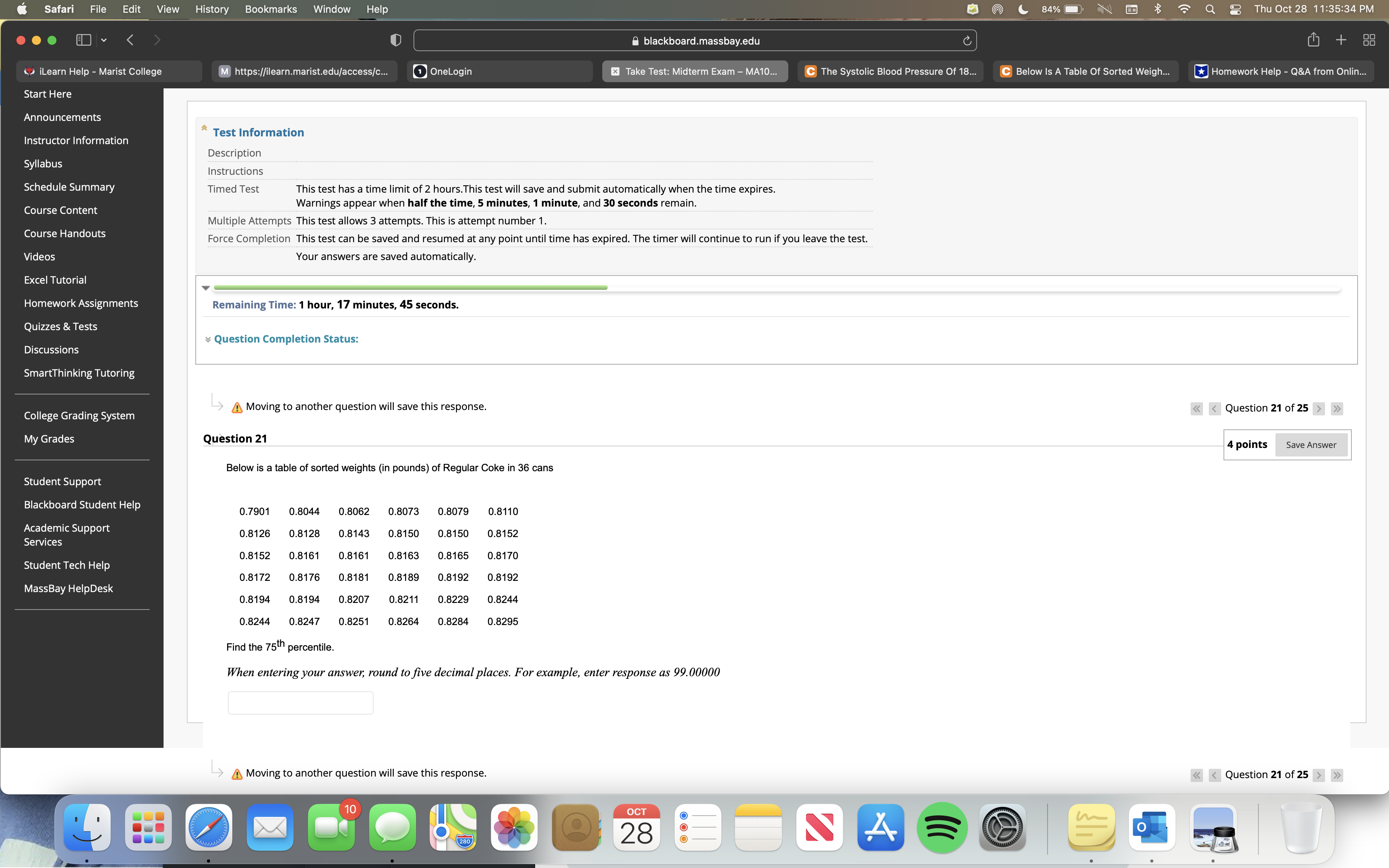This screenshot has height=868, width=1389.
Task: Click the Save Answer button
Action: coord(1311,445)
